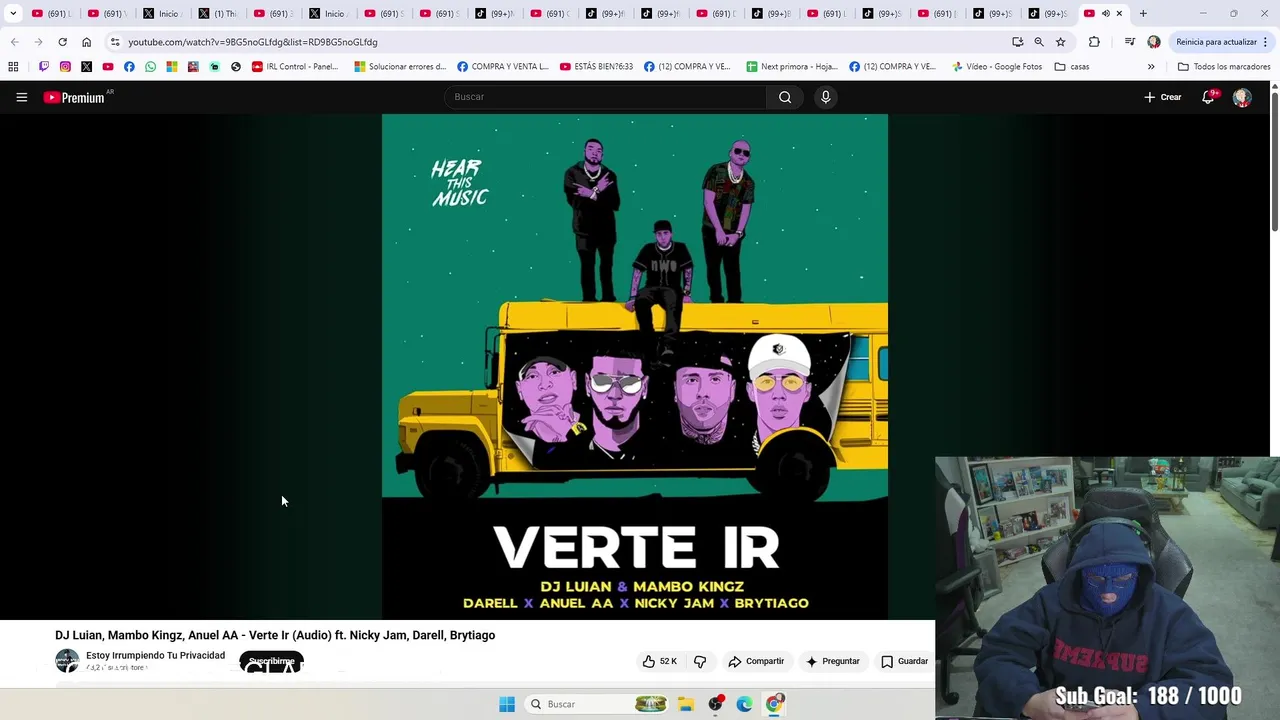1280x720 pixels.
Task: Open the Solucionar errores bookmark
Action: click(400, 67)
